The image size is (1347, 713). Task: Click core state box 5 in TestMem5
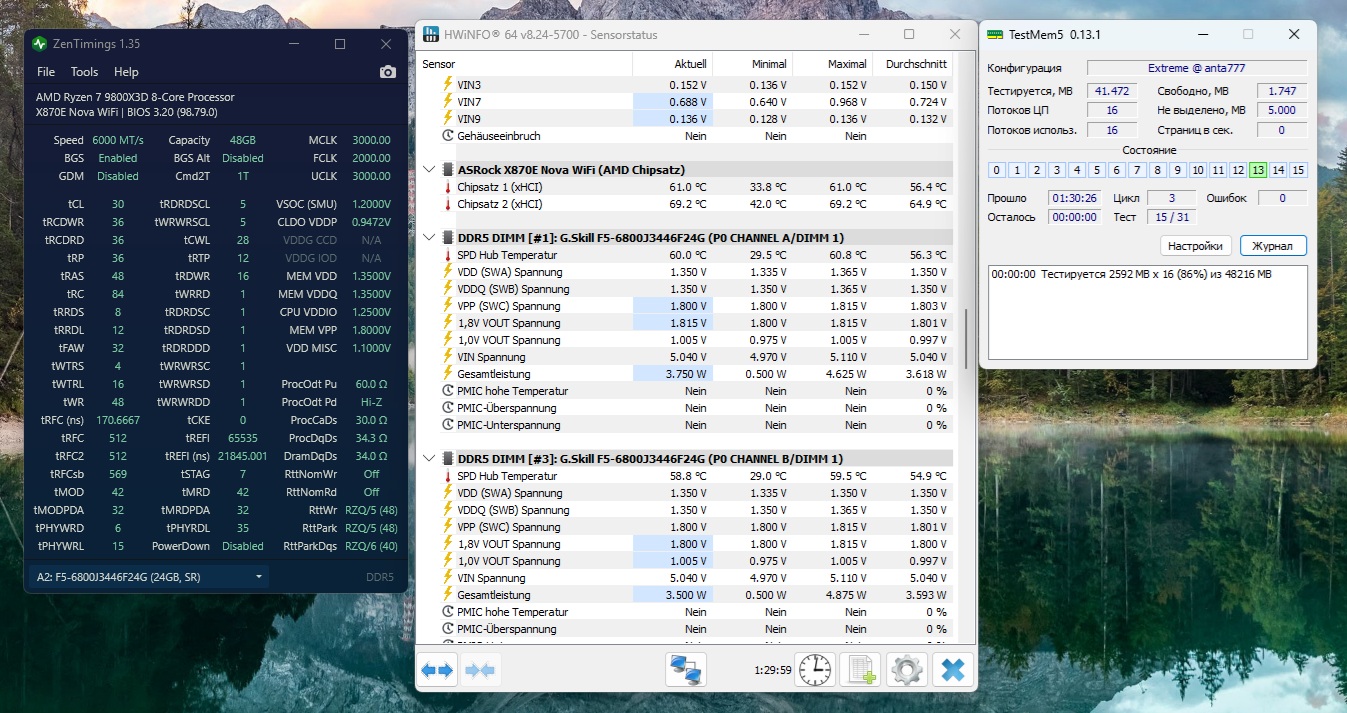pyautogui.click(x=1097, y=170)
